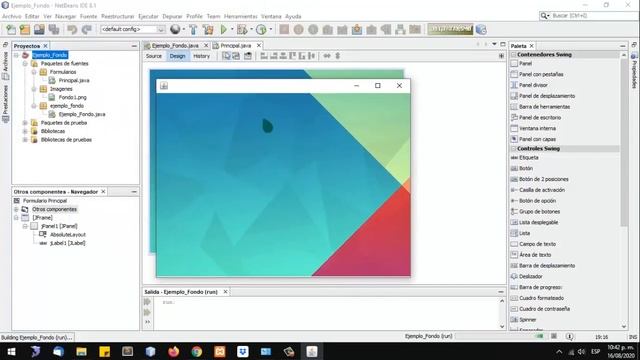Screen dimensions: 640x360
Task: Click the Preview Design icon
Action: tap(248, 56)
